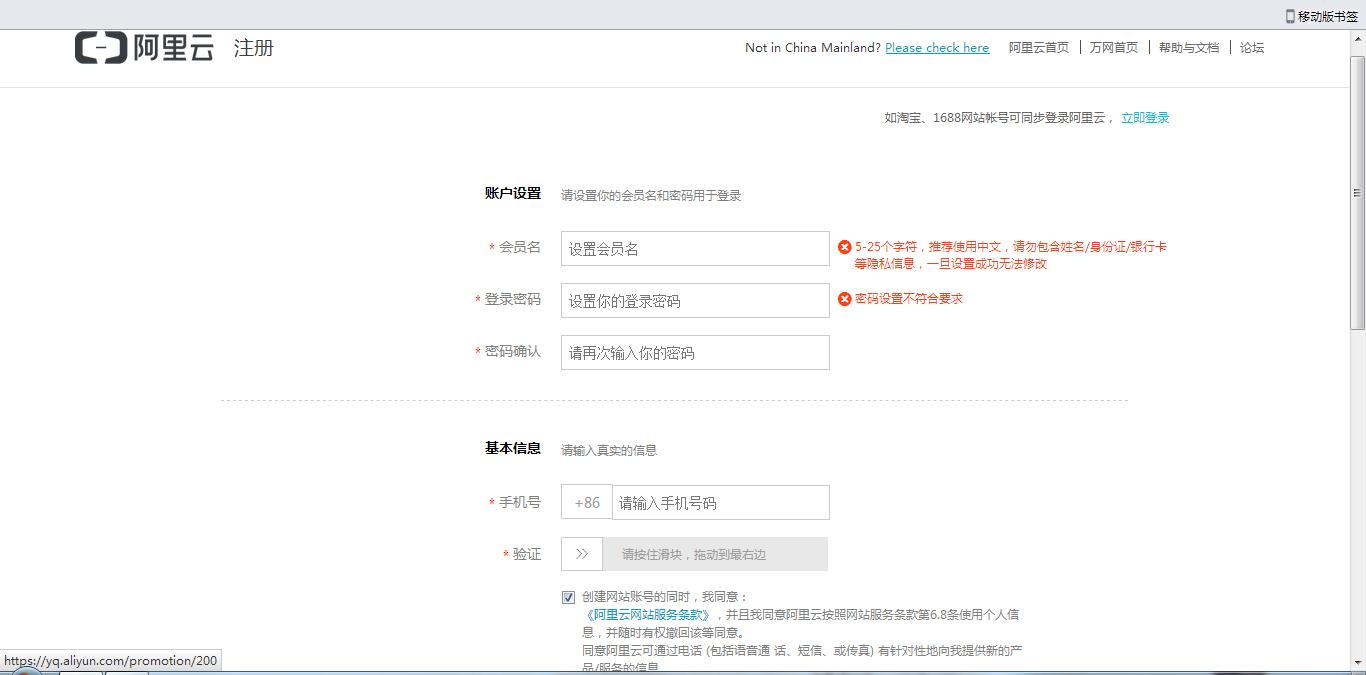Select the 帮助与文档 navigation item
The image size is (1366, 675).
[x=1189, y=47]
